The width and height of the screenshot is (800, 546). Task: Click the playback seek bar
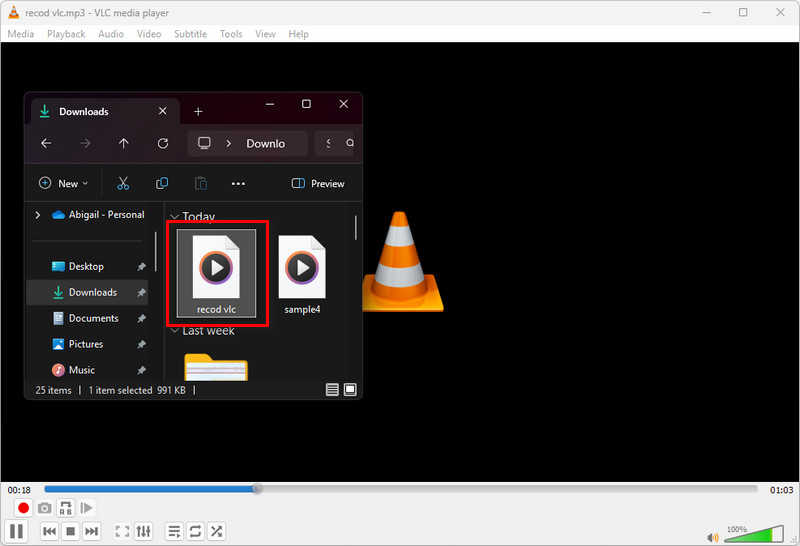[401, 489]
